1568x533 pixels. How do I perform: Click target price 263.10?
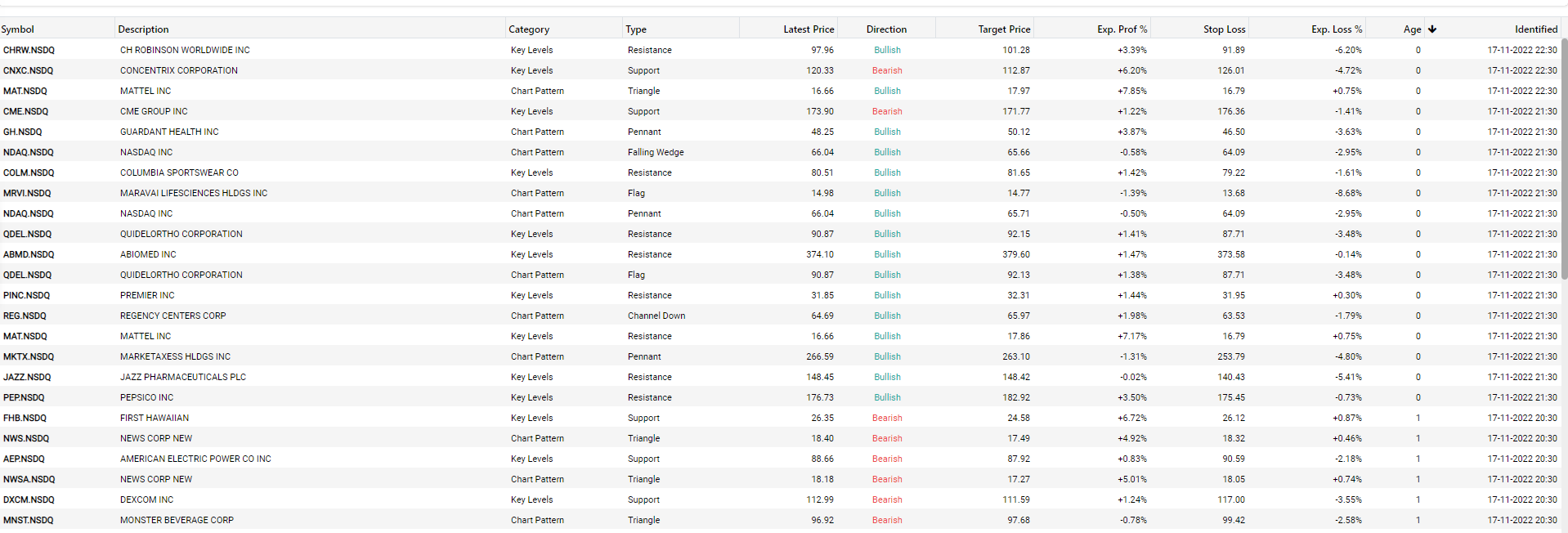point(1016,356)
